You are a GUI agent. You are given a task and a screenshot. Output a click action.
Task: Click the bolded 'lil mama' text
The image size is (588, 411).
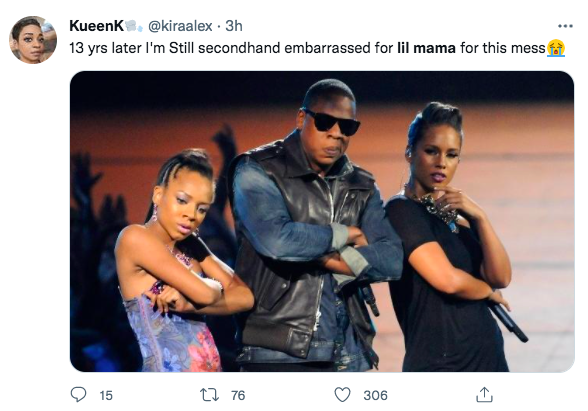click(426, 48)
